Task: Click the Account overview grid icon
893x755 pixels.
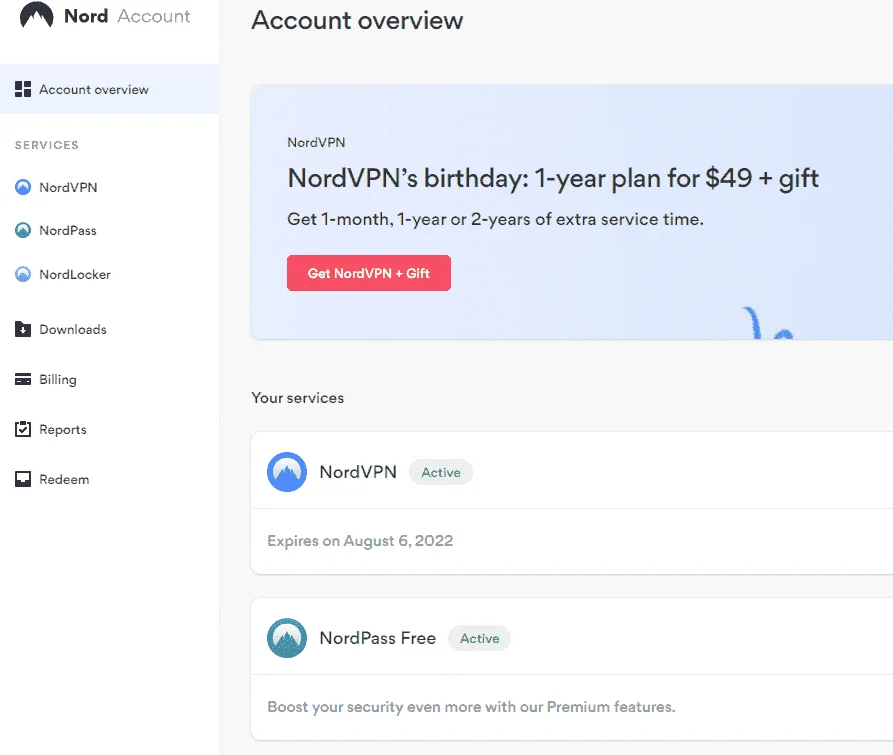Action: pyautogui.click(x=23, y=89)
